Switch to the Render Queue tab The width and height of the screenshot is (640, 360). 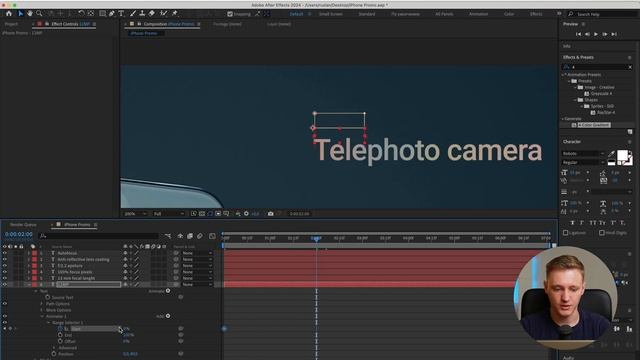click(x=23, y=224)
